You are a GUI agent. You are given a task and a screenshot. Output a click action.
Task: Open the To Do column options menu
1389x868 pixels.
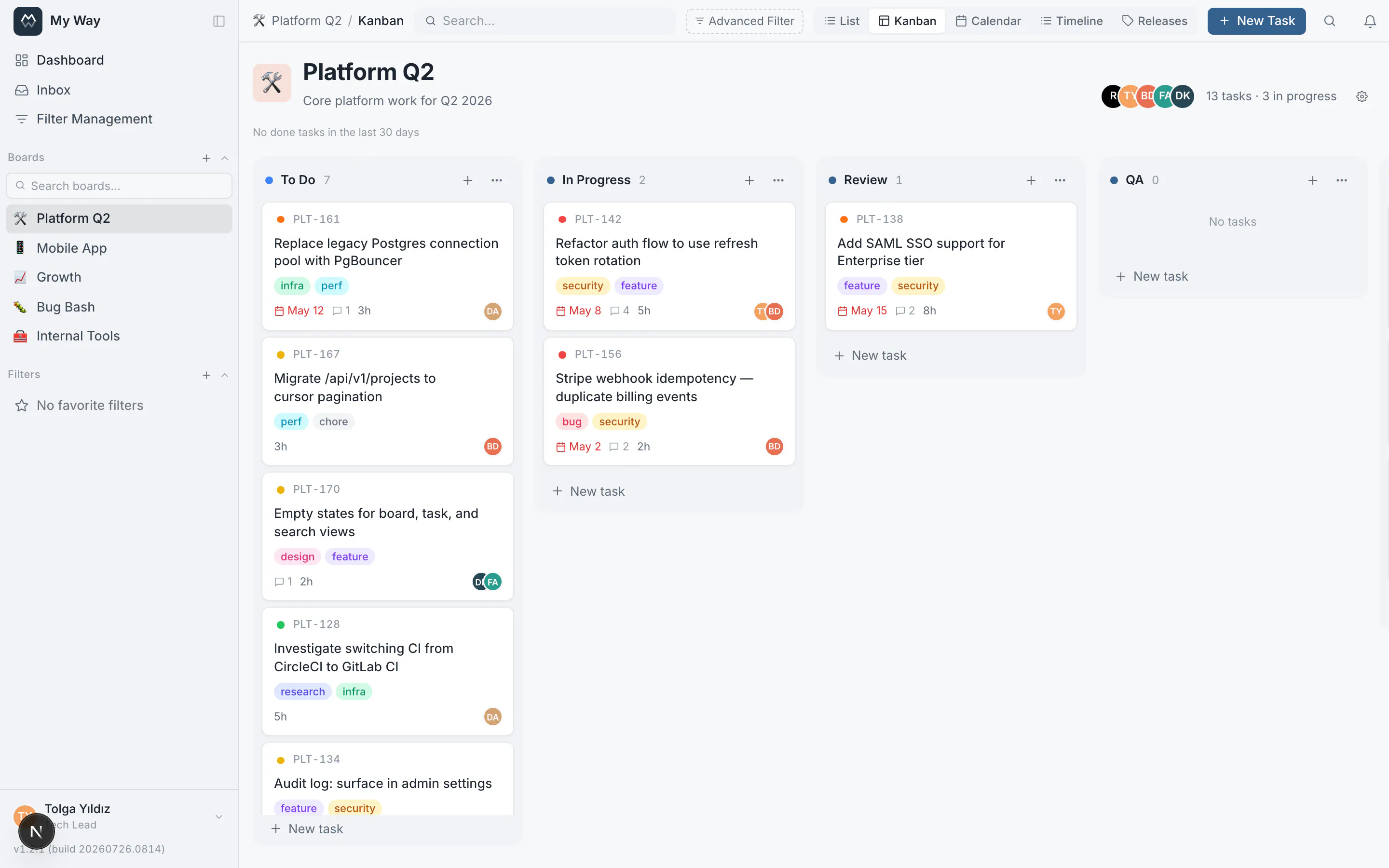(496, 180)
